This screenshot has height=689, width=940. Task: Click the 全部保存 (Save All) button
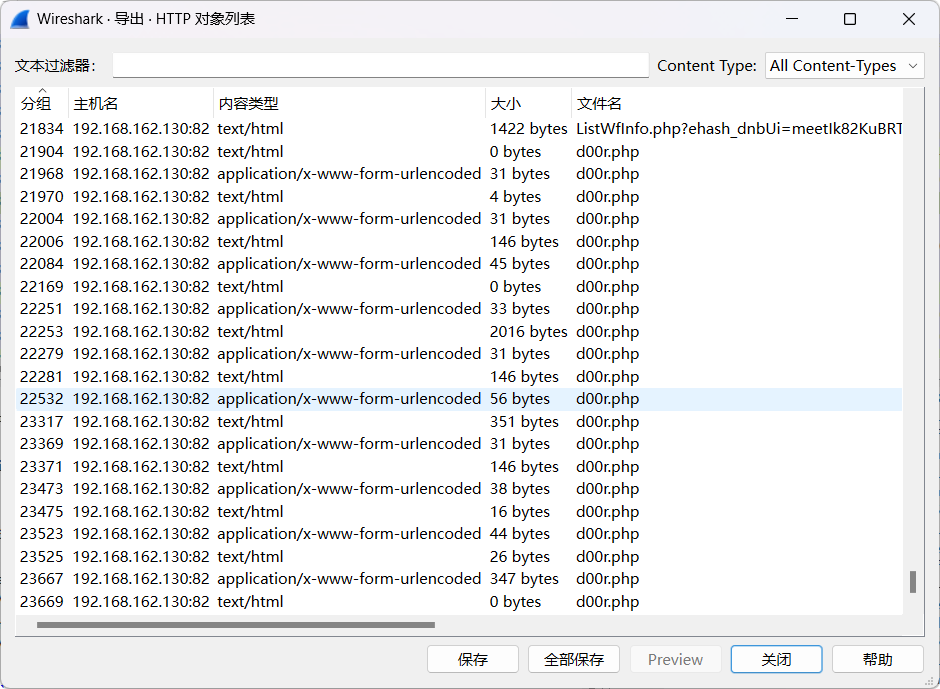[x=574, y=660]
